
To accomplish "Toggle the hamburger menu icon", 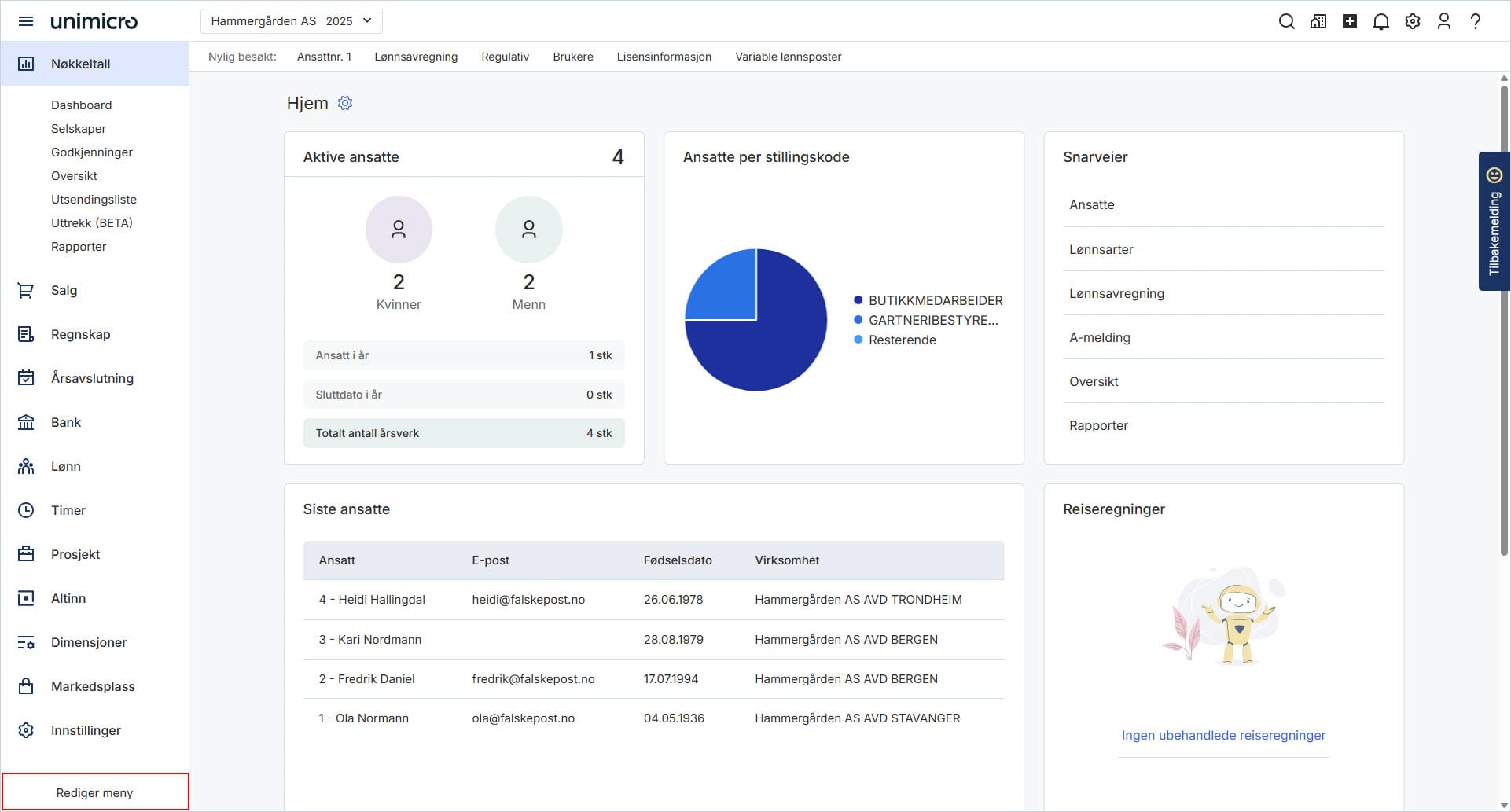I will pos(26,21).
